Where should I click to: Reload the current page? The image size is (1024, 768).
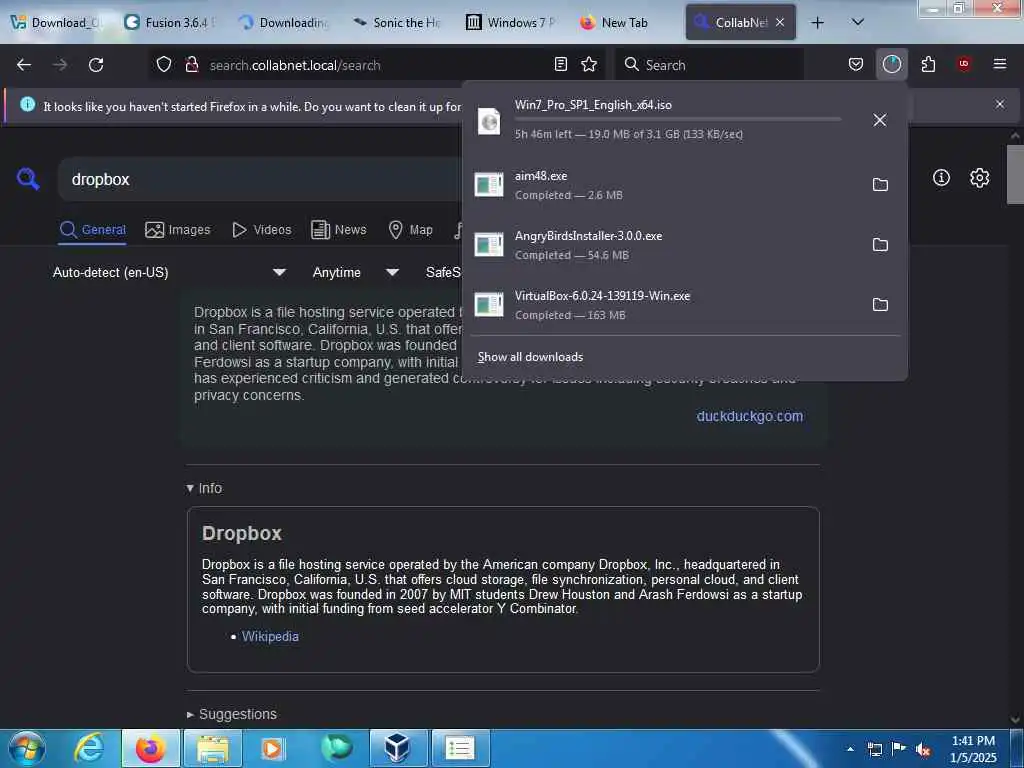96,65
